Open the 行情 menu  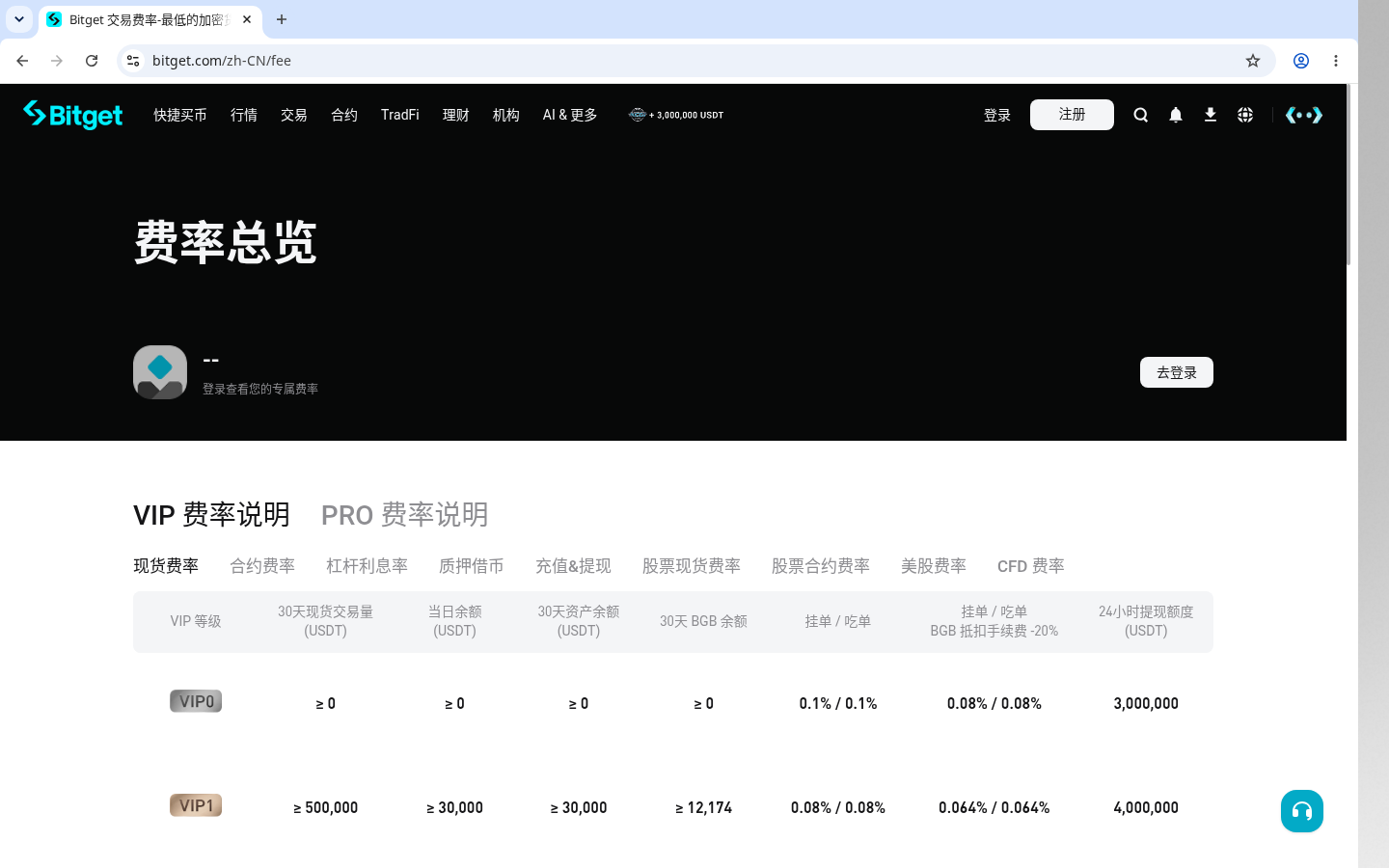click(244, 115)
